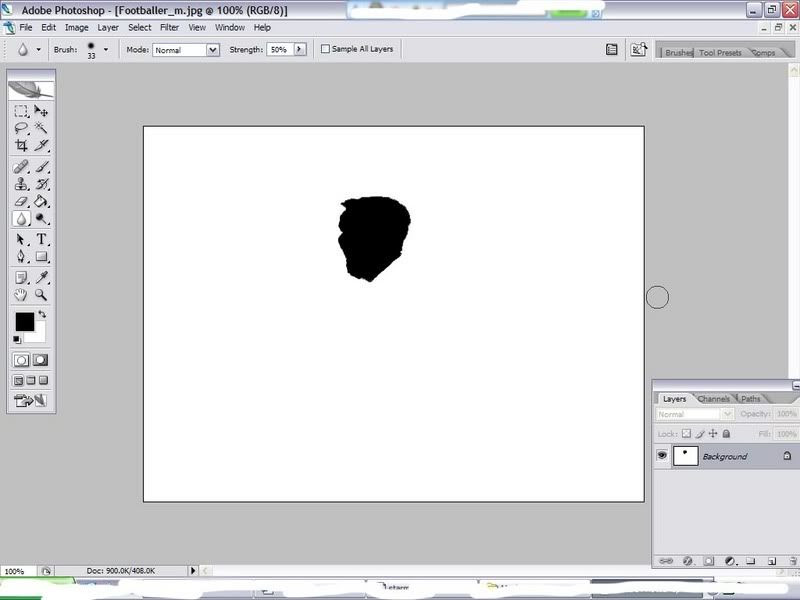Select the Magic Wand tool
Screen dimensions: 800x600
[41, 128]
